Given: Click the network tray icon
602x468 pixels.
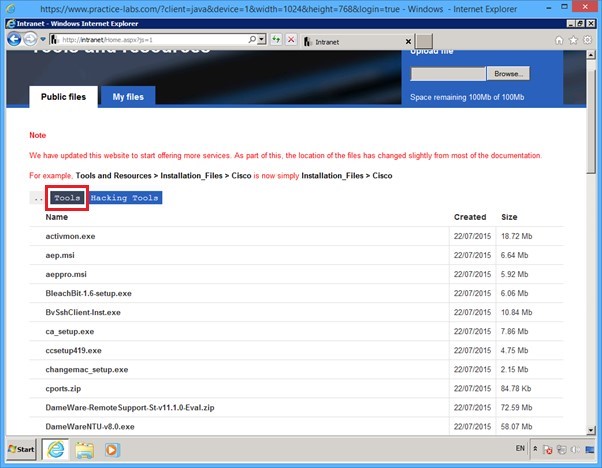Looking at the screenshot, I should [x=561, y=450].
